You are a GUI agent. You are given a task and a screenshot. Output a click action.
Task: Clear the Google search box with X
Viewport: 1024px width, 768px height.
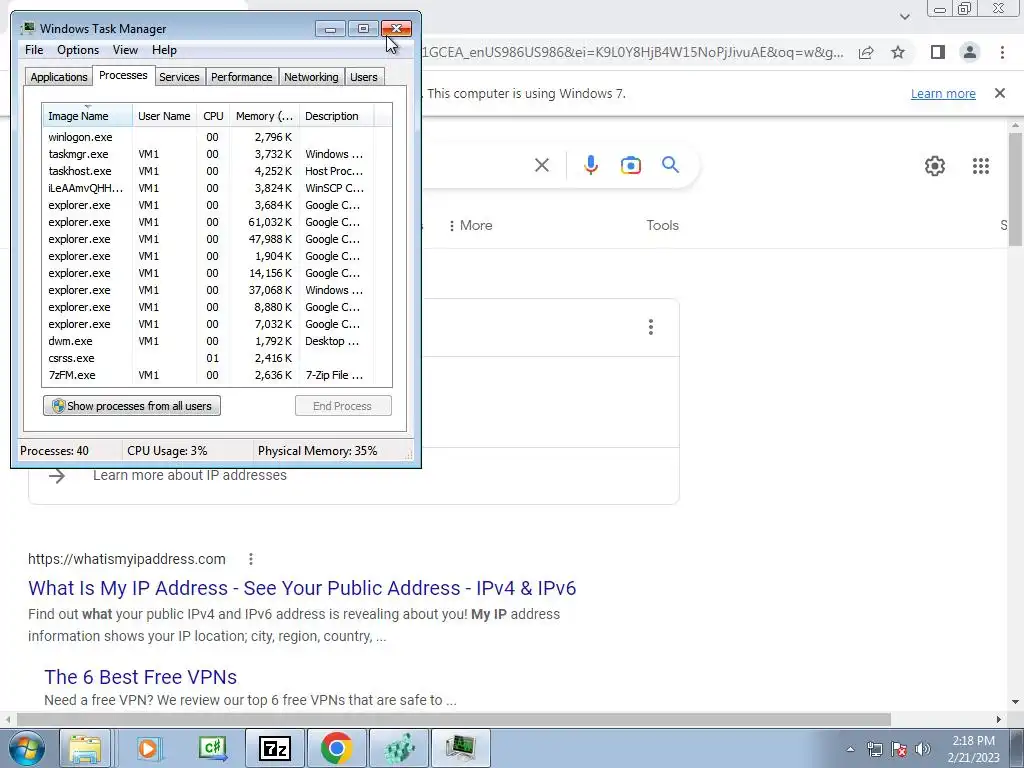(541, 165)
